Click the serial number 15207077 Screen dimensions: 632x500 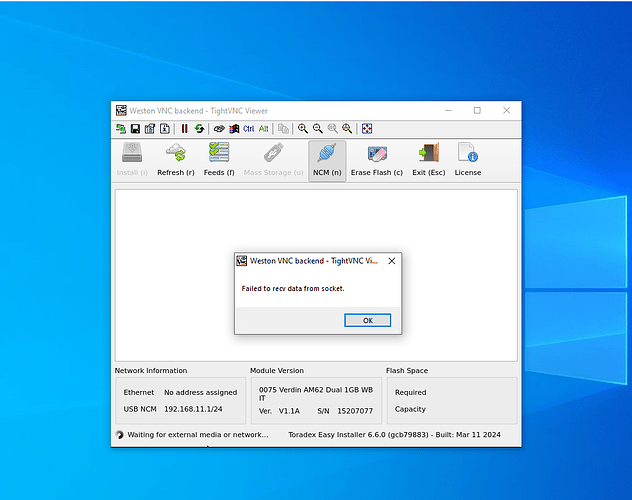tap(355, 411)
